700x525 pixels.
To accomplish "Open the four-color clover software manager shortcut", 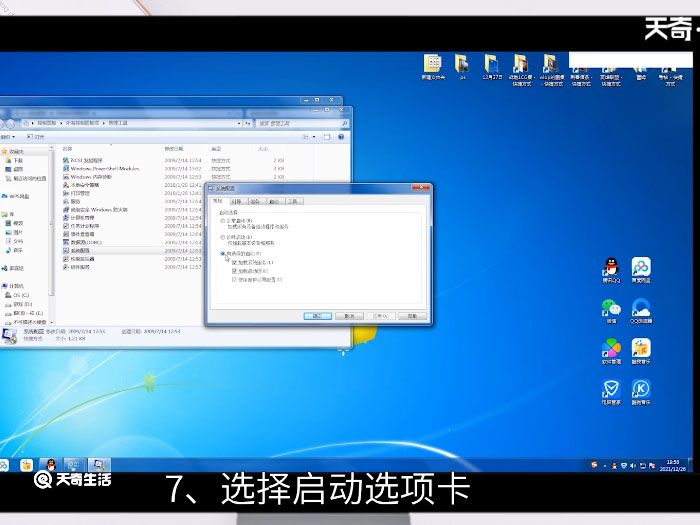I will point(611,351).
